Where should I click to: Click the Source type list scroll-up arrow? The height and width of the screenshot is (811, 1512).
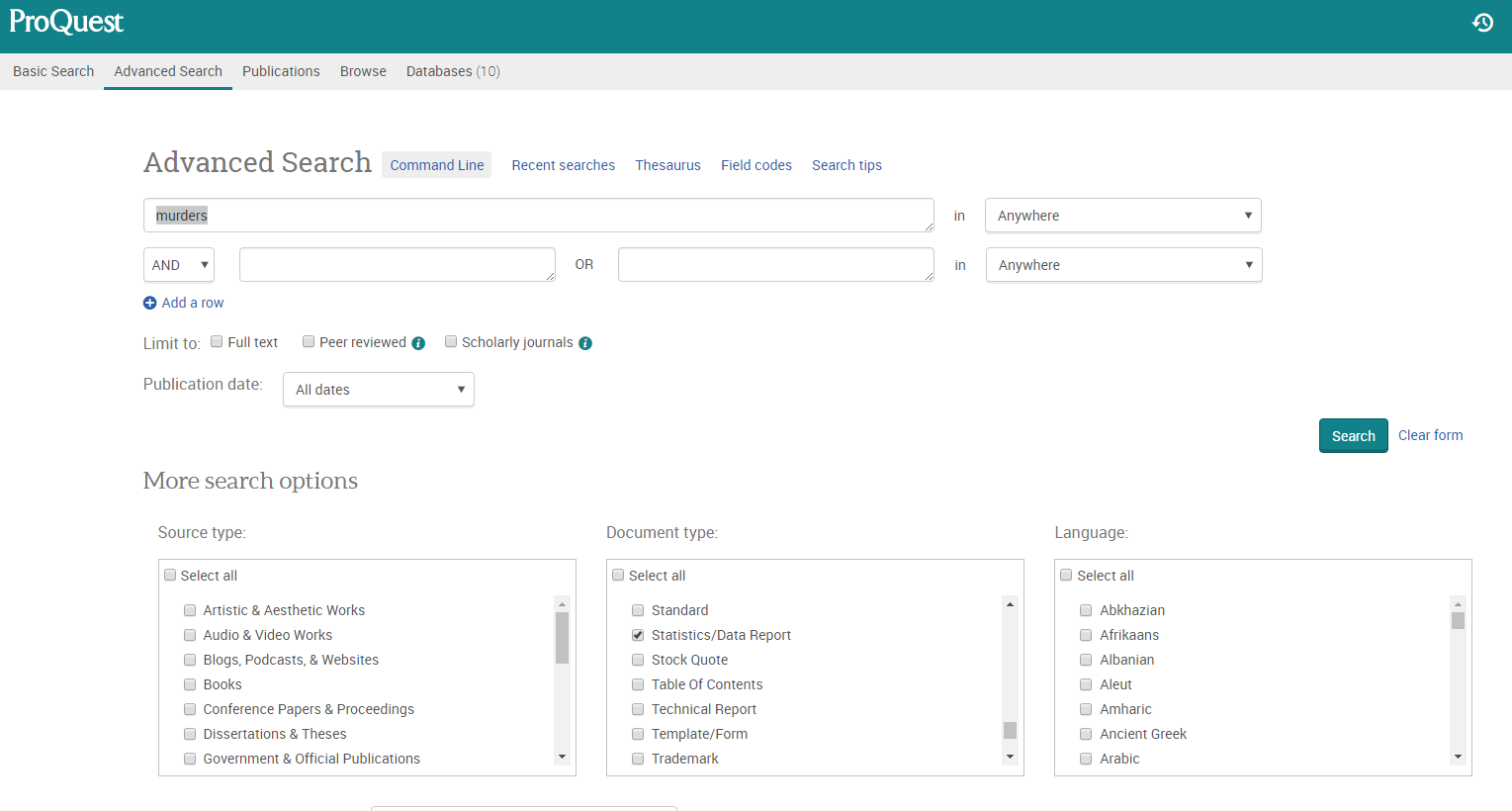[x=562, y=603]
